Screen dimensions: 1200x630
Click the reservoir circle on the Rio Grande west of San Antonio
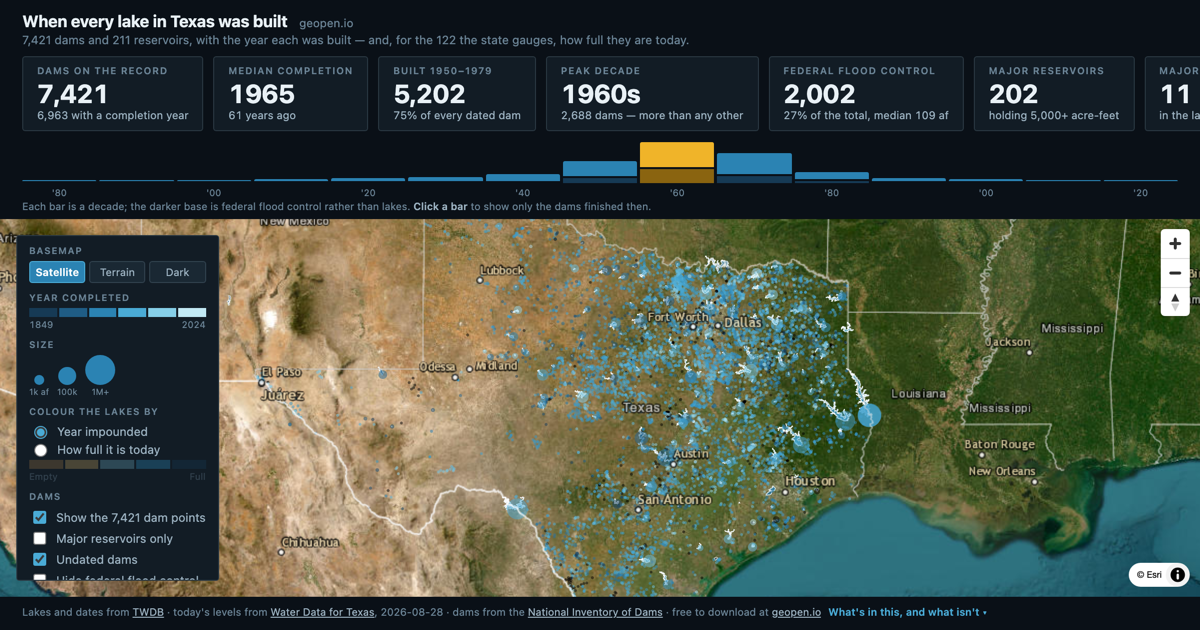tap(516, 509)
